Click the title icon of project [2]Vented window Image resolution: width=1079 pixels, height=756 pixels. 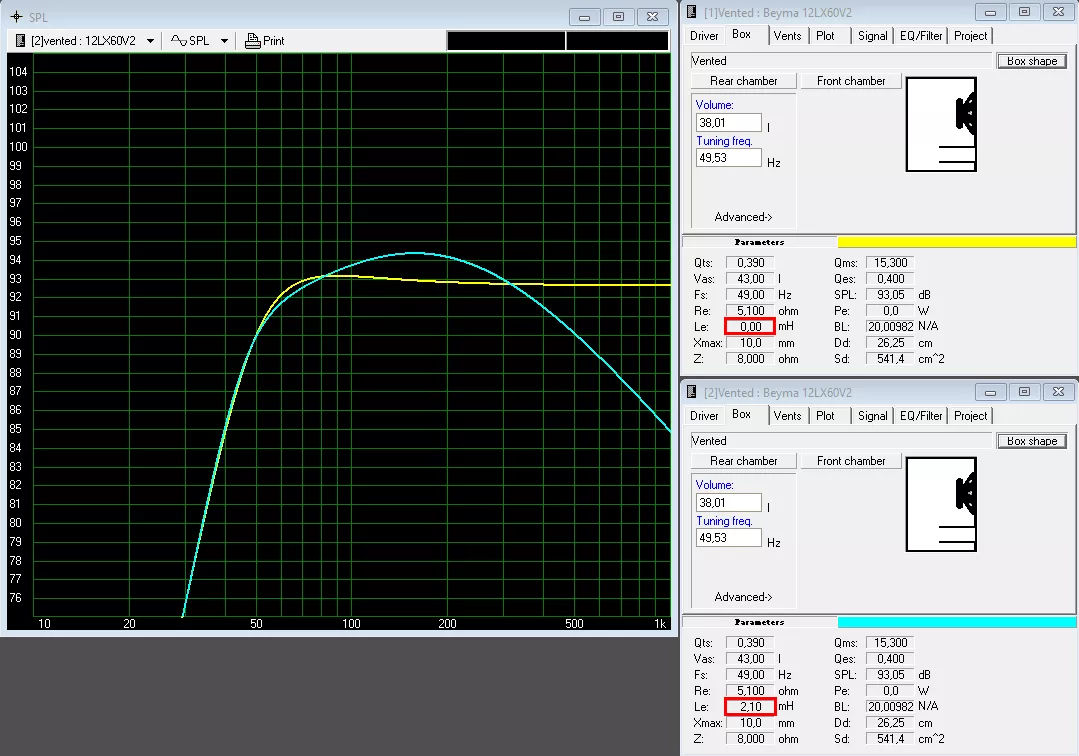click(x=692, y=393)
